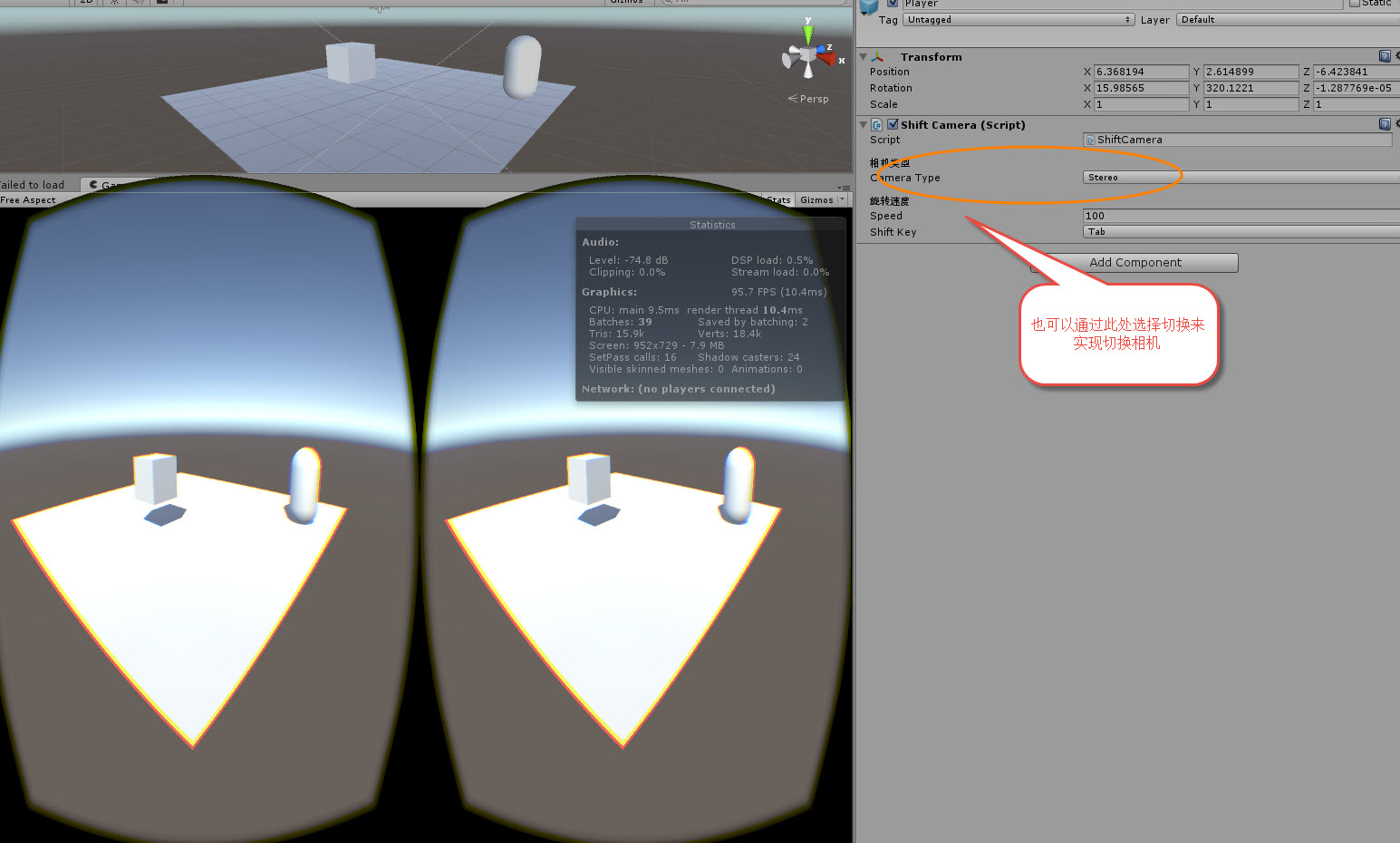Open the Layer dropdown showing Default
The height and width of the screenshot is (843, 1400).
click(x=1288, y=19)
